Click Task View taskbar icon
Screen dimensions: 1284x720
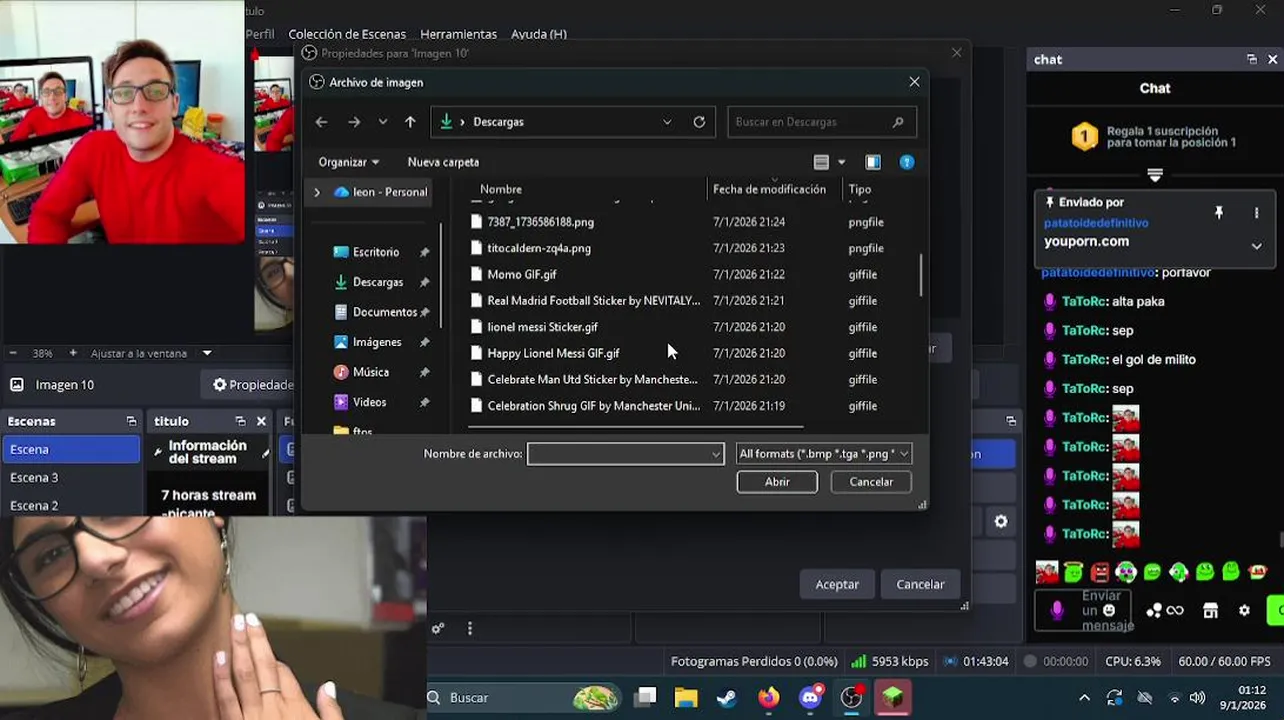(645, 698)
